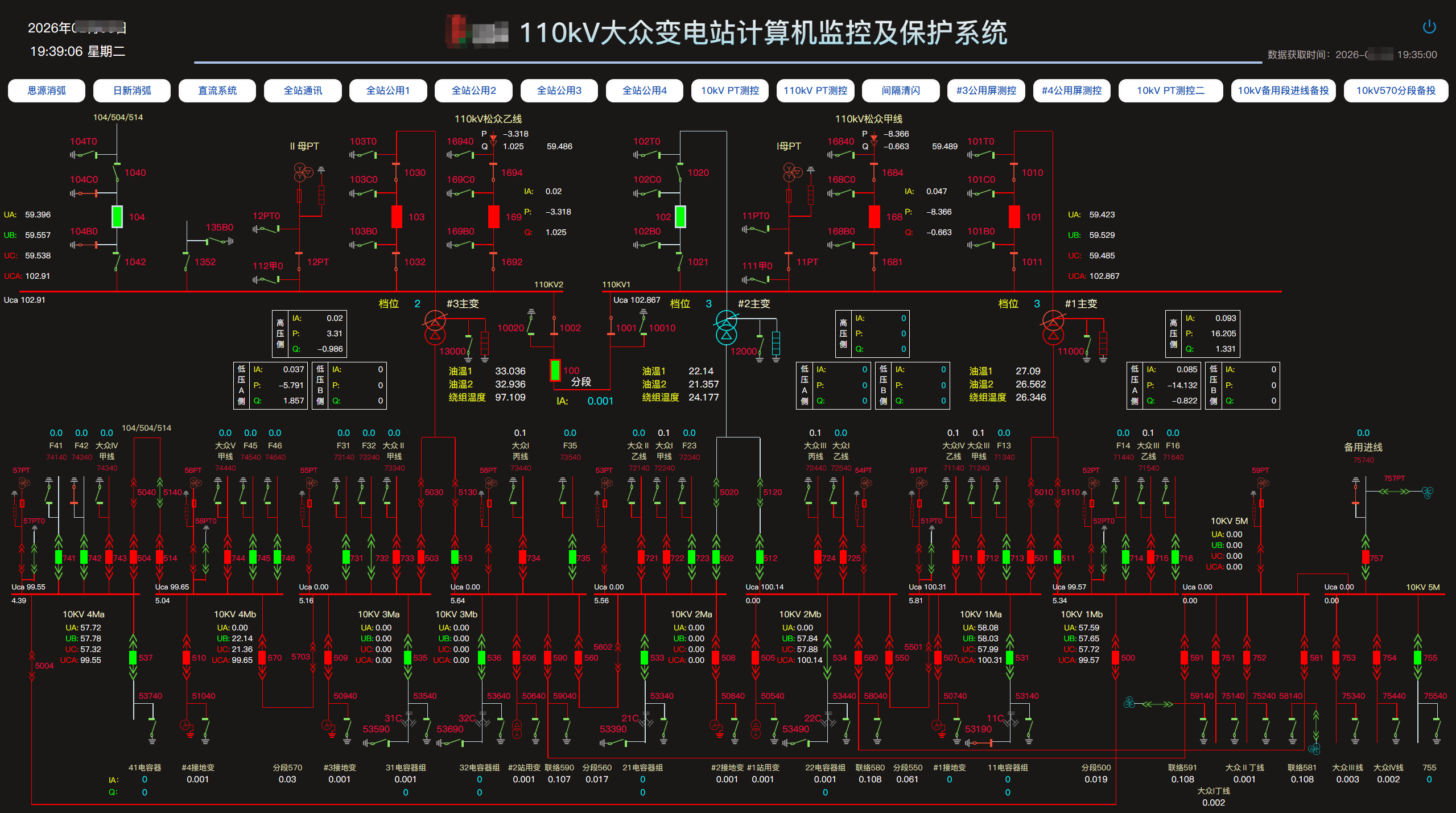Click the power icon in top right
1456x813 pixels.
[x=1429, y=27]
